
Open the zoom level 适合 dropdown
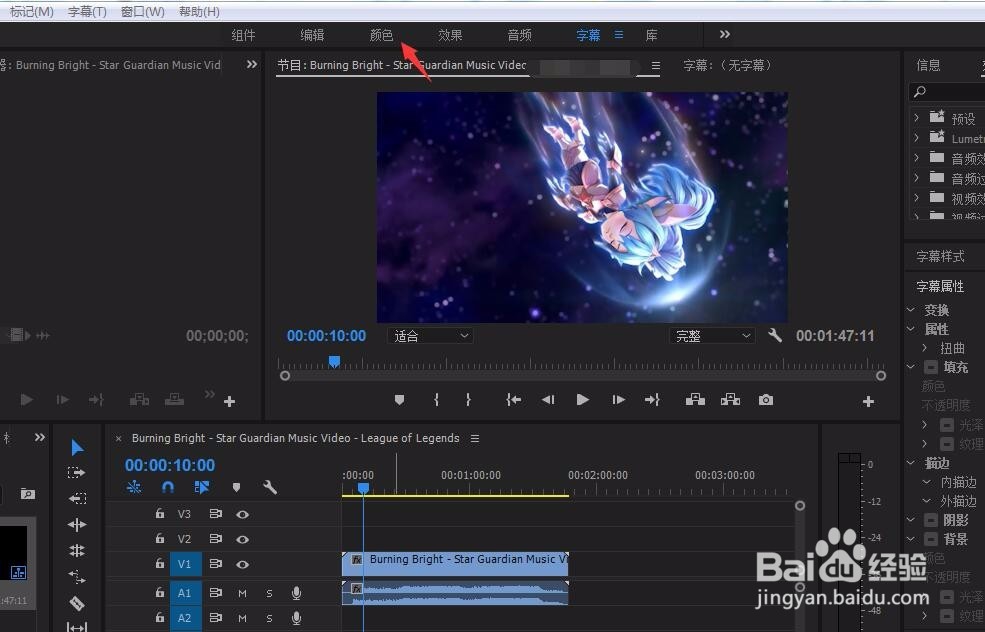pyautogui.click(x=430, y=336)
